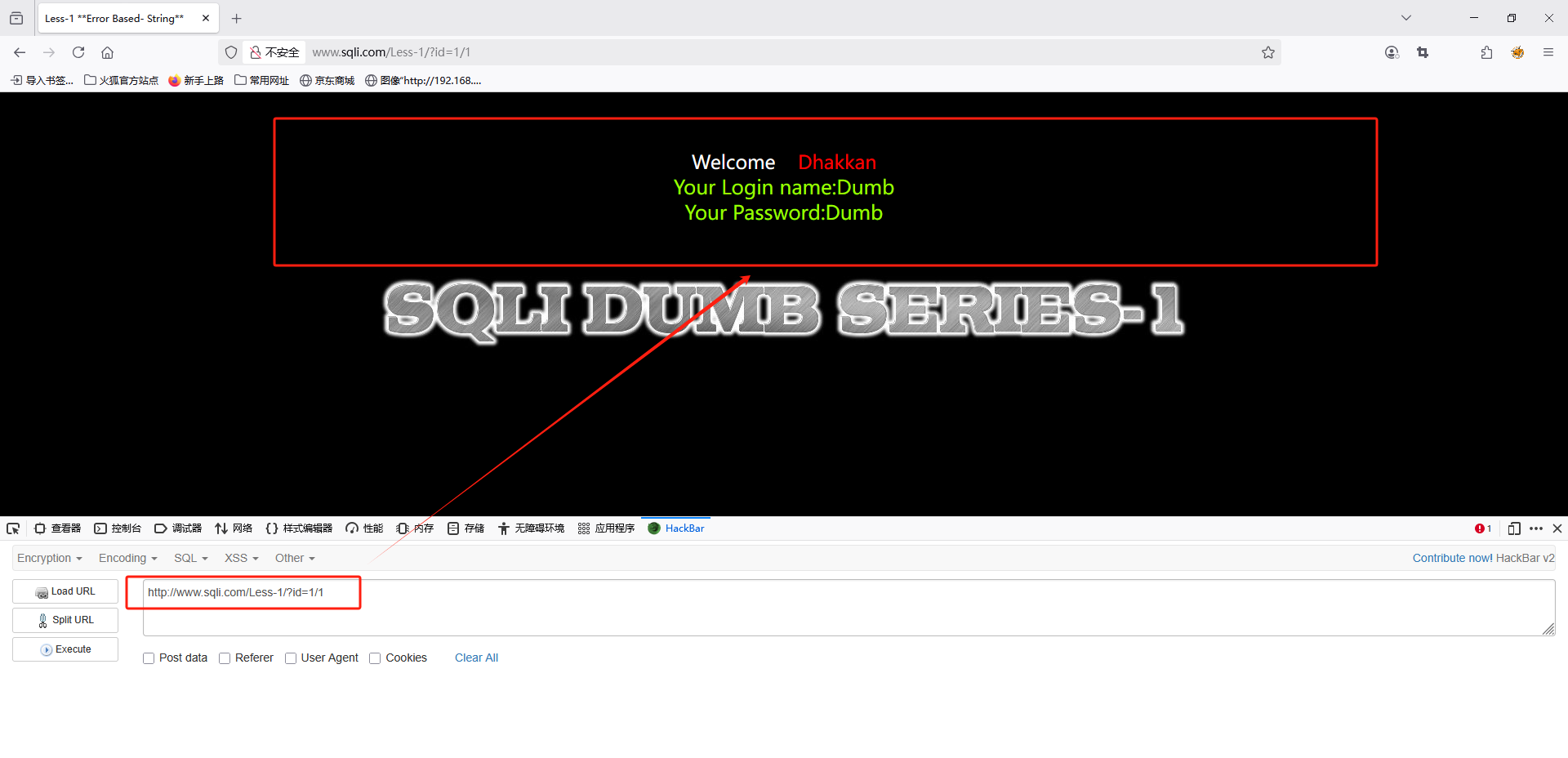Reload the current page
1568x758 pixels.
point(78,51)
